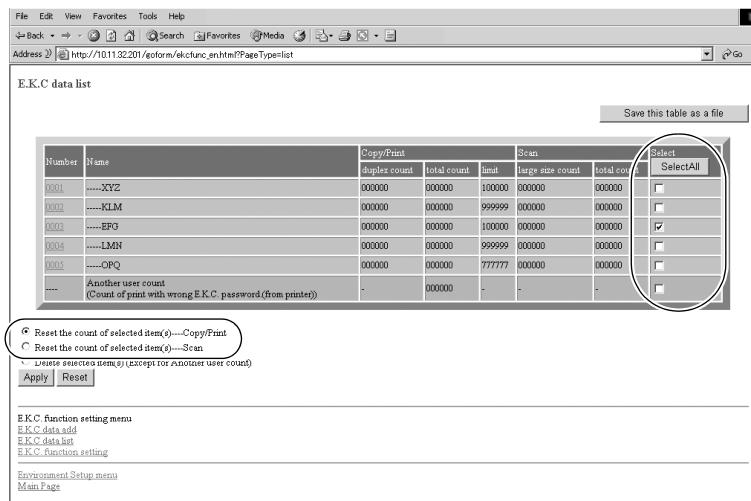751x501 pixels.
Task: Check the Select box for XYZ row
Action: tap(659, 188)
